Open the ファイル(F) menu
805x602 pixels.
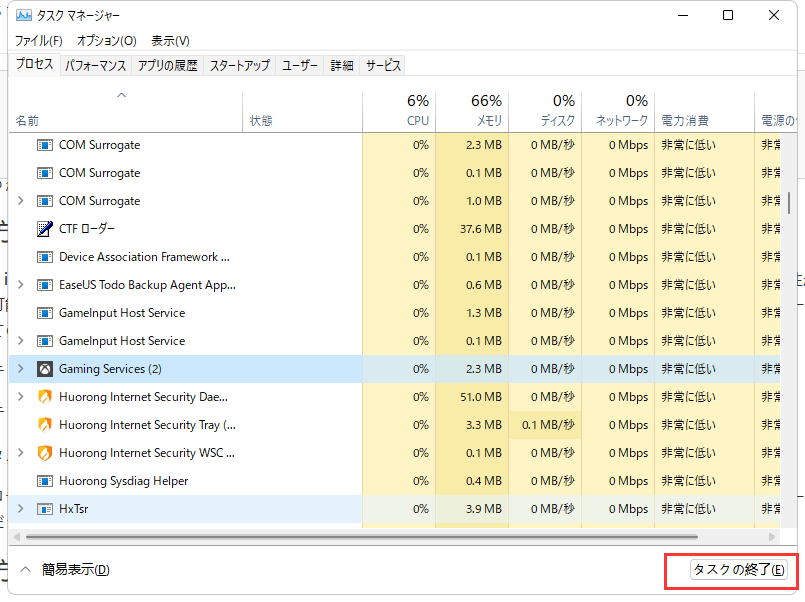pyautogui.click(x=38, y=41)
